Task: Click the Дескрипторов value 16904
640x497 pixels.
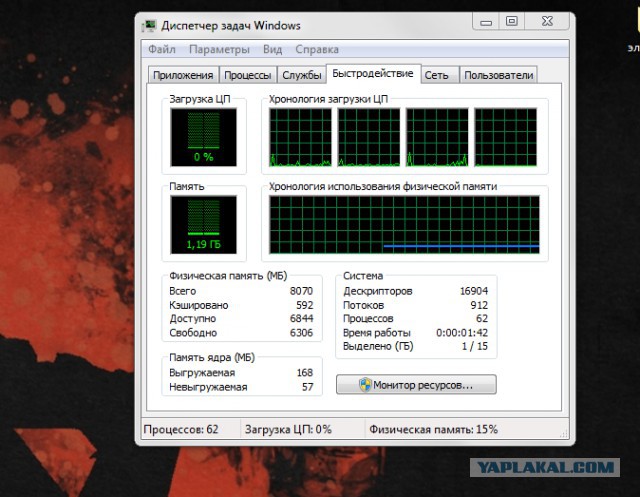Action: pyautogui.click(x=473, y=291)
